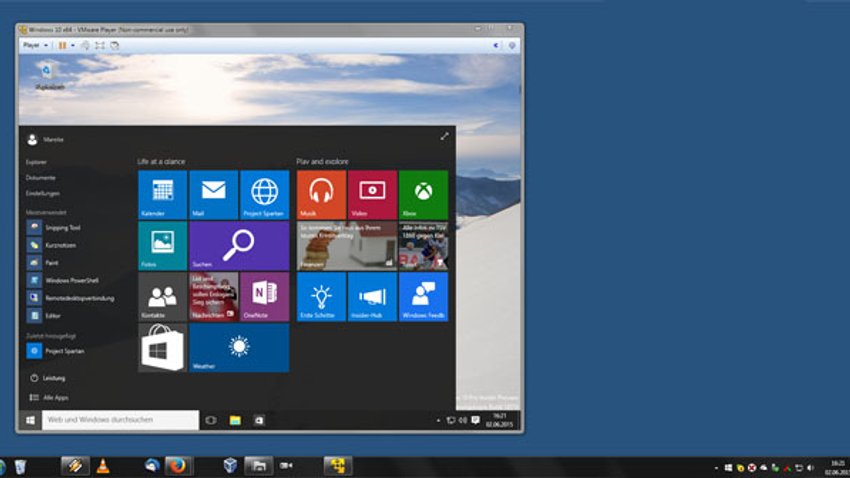
Task: Open the Weather tile
Action: (x=239, y=348)
